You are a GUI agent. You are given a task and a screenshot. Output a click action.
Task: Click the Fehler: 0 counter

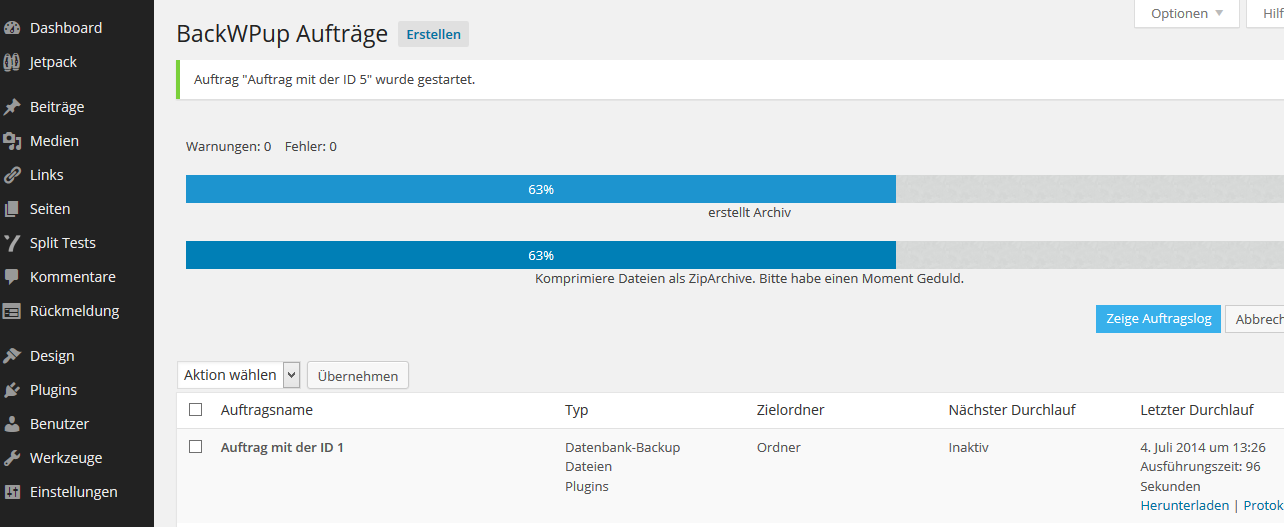click(310, 147)
